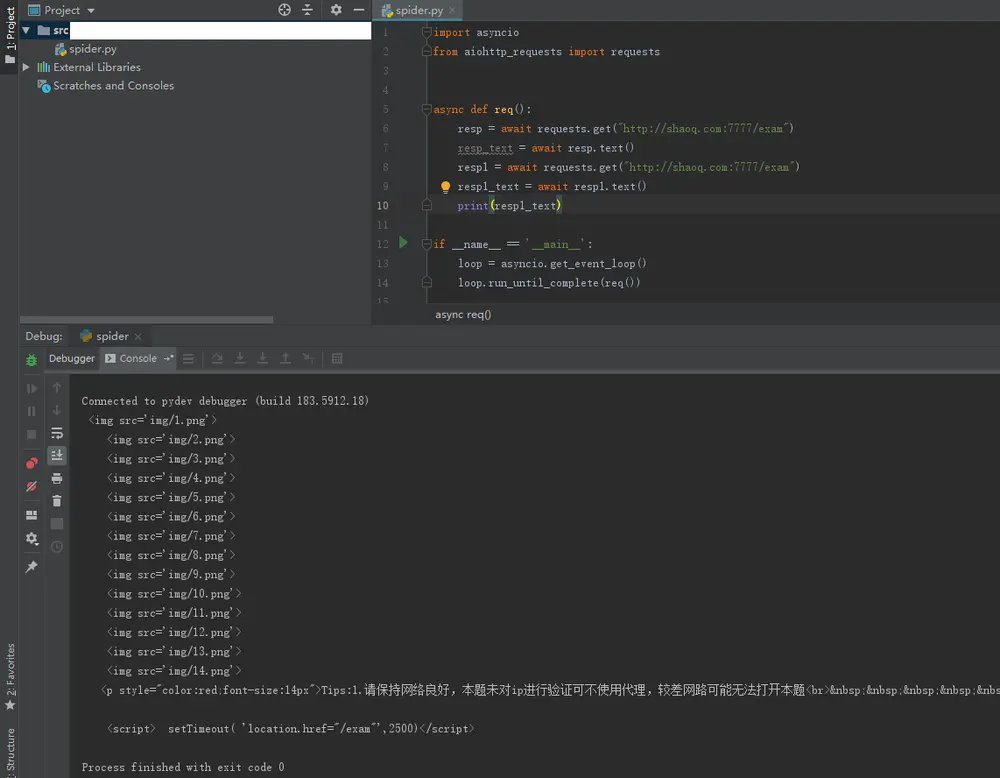Open spider.py in the project tree
The height and width of the screenshot is (778, 1000).
(92, 49)
